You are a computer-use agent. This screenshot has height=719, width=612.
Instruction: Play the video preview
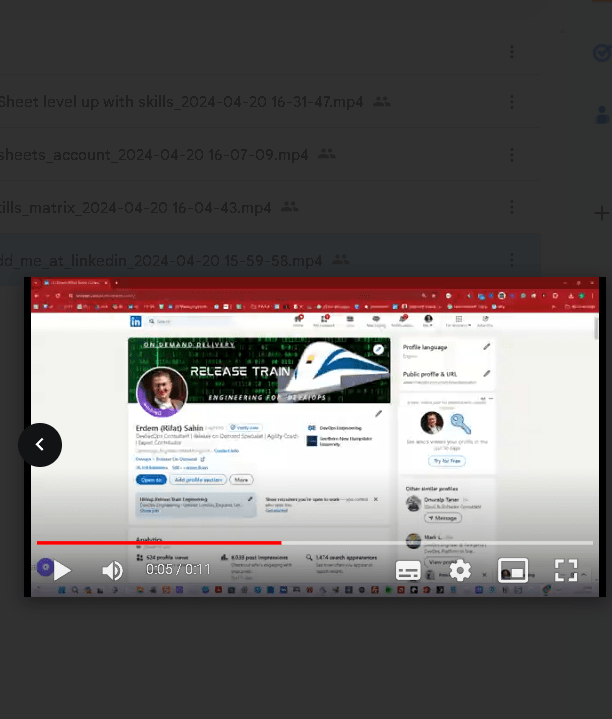(62, 570)
